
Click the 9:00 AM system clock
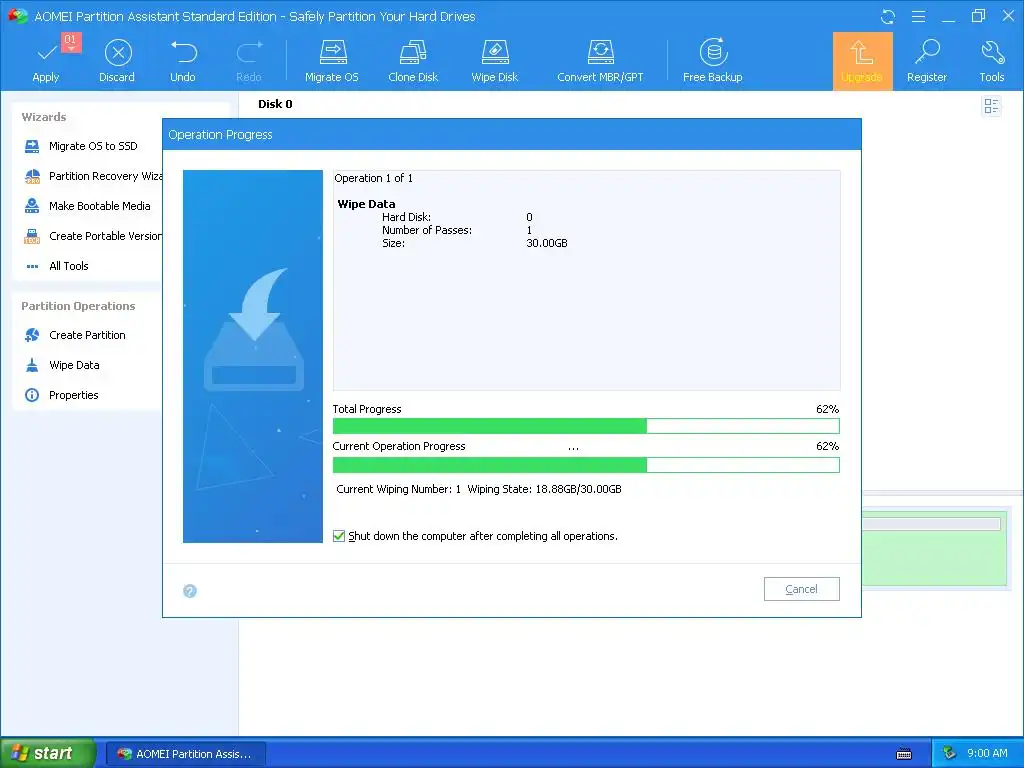point(987,753)
